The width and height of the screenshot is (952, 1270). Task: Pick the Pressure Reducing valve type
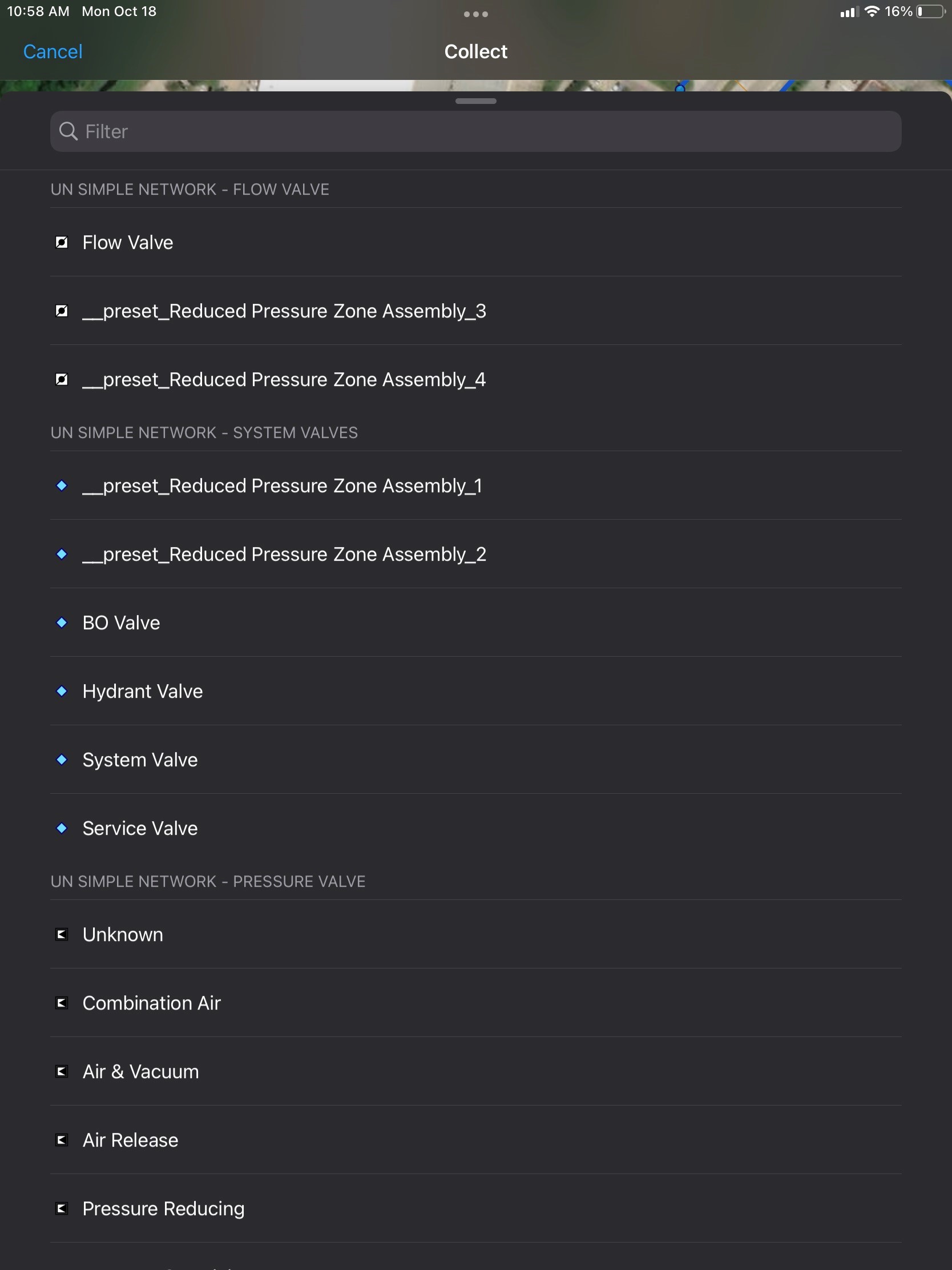tap(475, 1208)
